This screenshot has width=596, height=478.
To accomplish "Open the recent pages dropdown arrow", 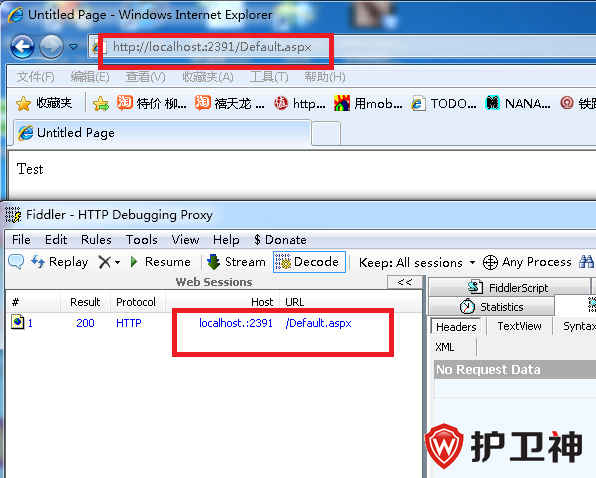I will point(73,47).
